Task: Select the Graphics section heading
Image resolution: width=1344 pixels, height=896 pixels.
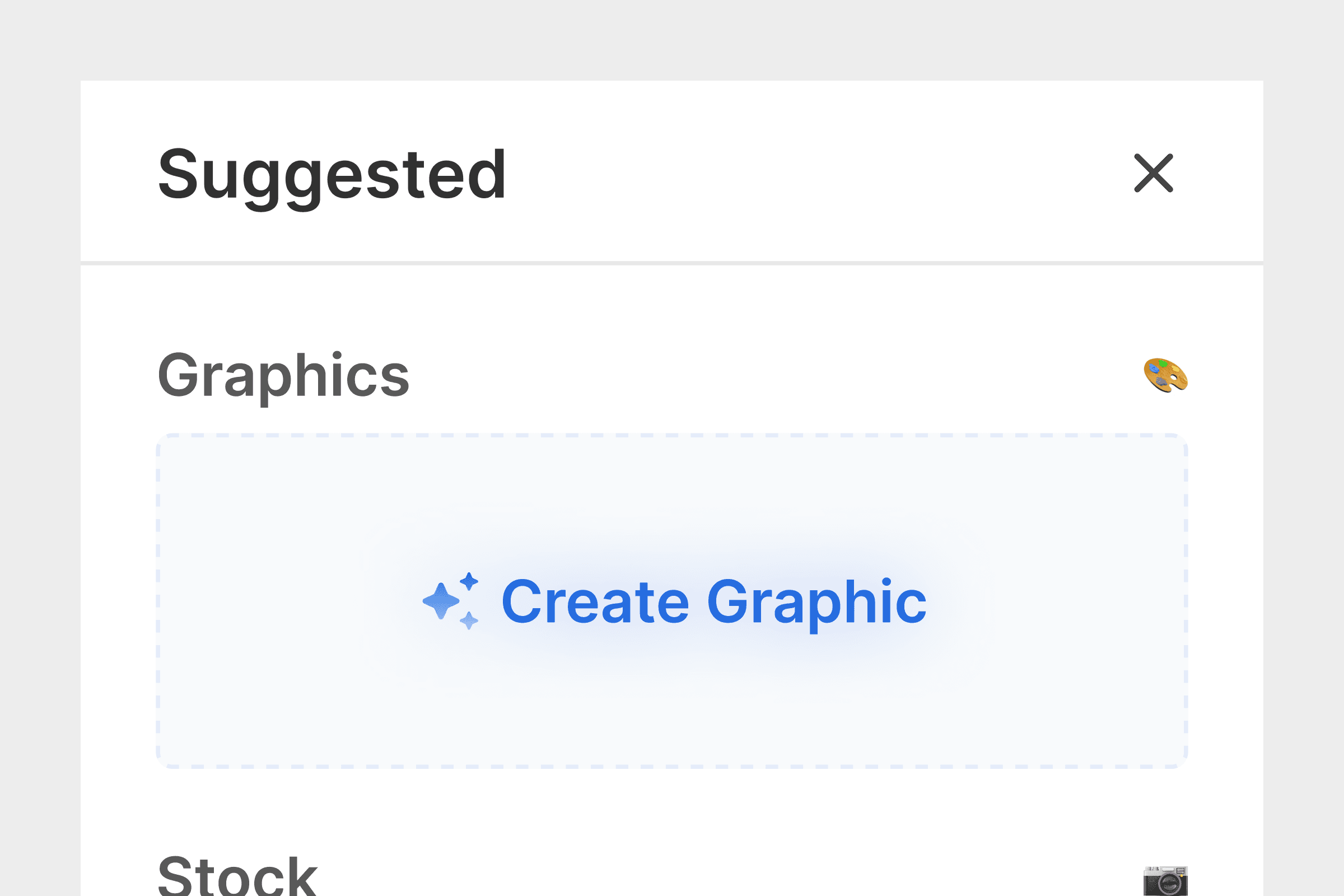Action: pyautogui.click(x=283, y=375)
